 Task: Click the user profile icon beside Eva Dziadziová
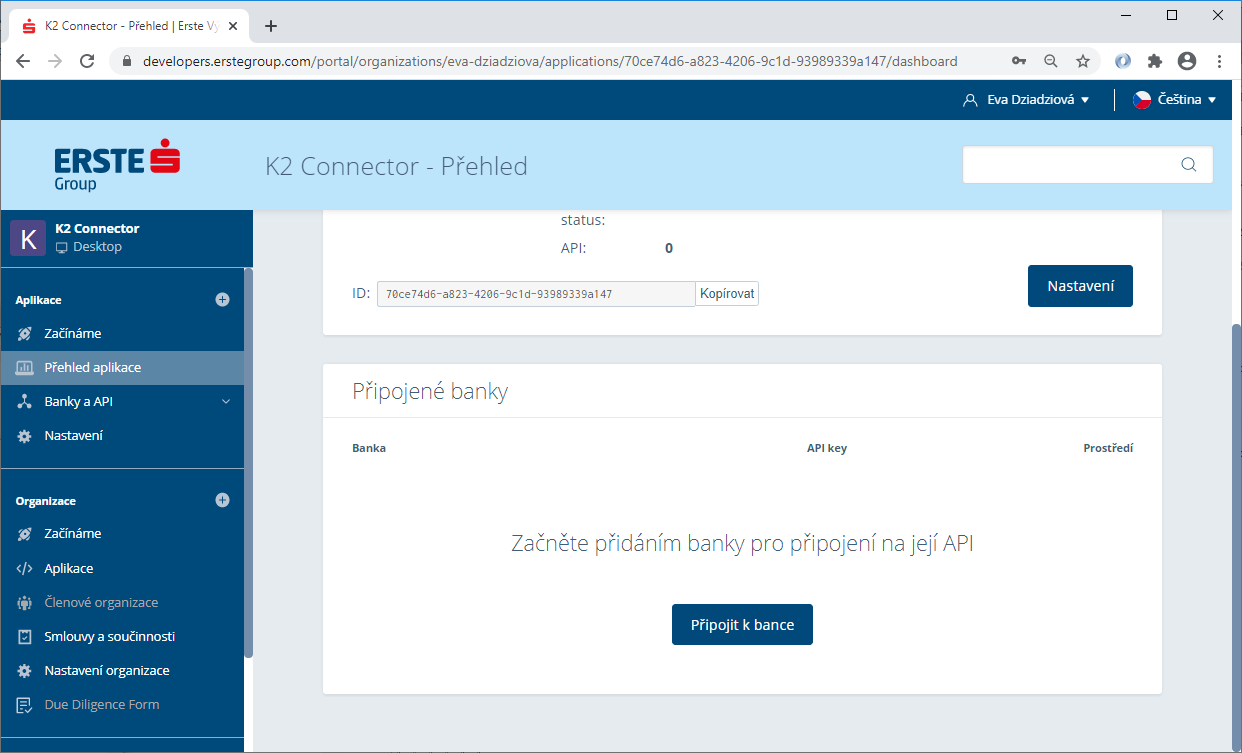(968, 100)
